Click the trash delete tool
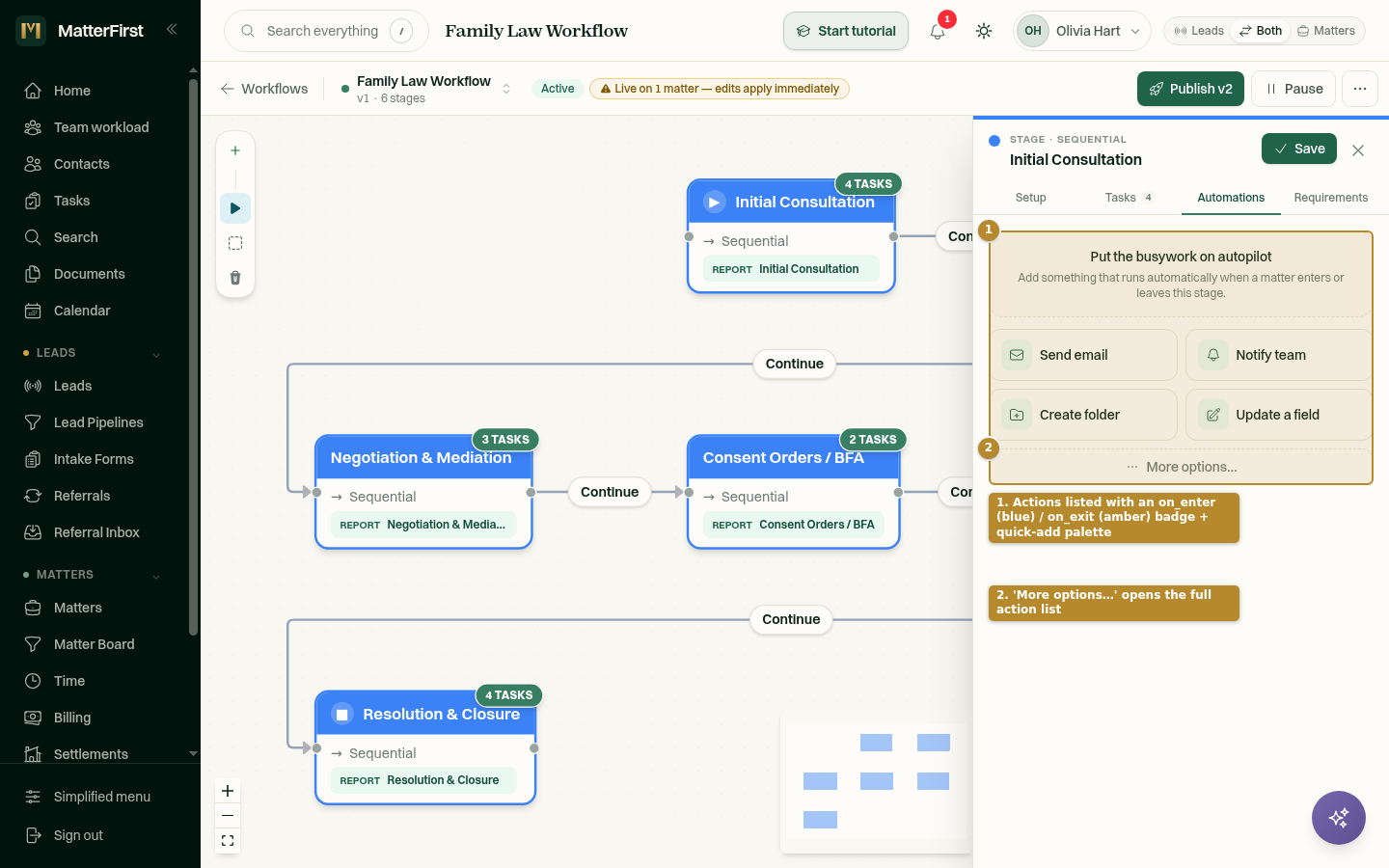Image resolution: width=1389 pixels, height=868 pixels. [235, 278]
